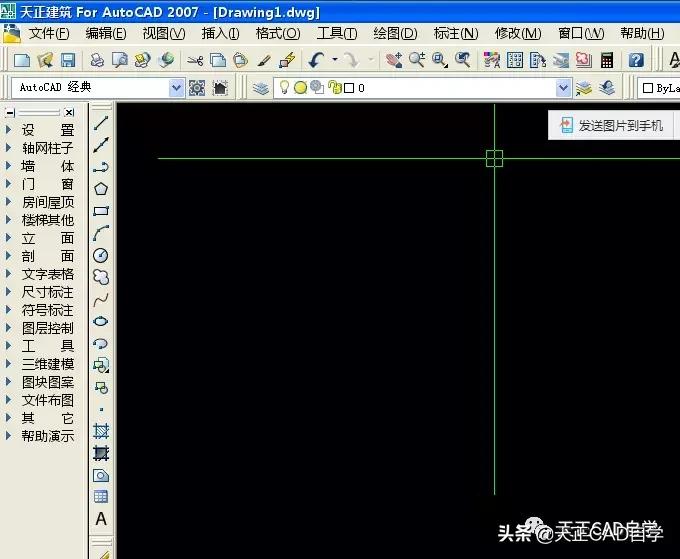
Task: Click the Plot Preview icon
Action: point(120,60)
